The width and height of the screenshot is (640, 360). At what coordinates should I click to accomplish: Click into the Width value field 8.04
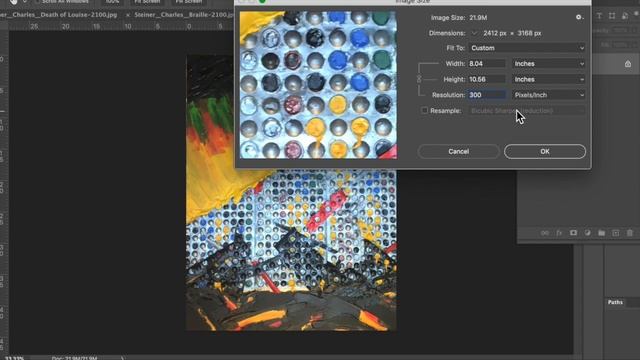[487, 64]
